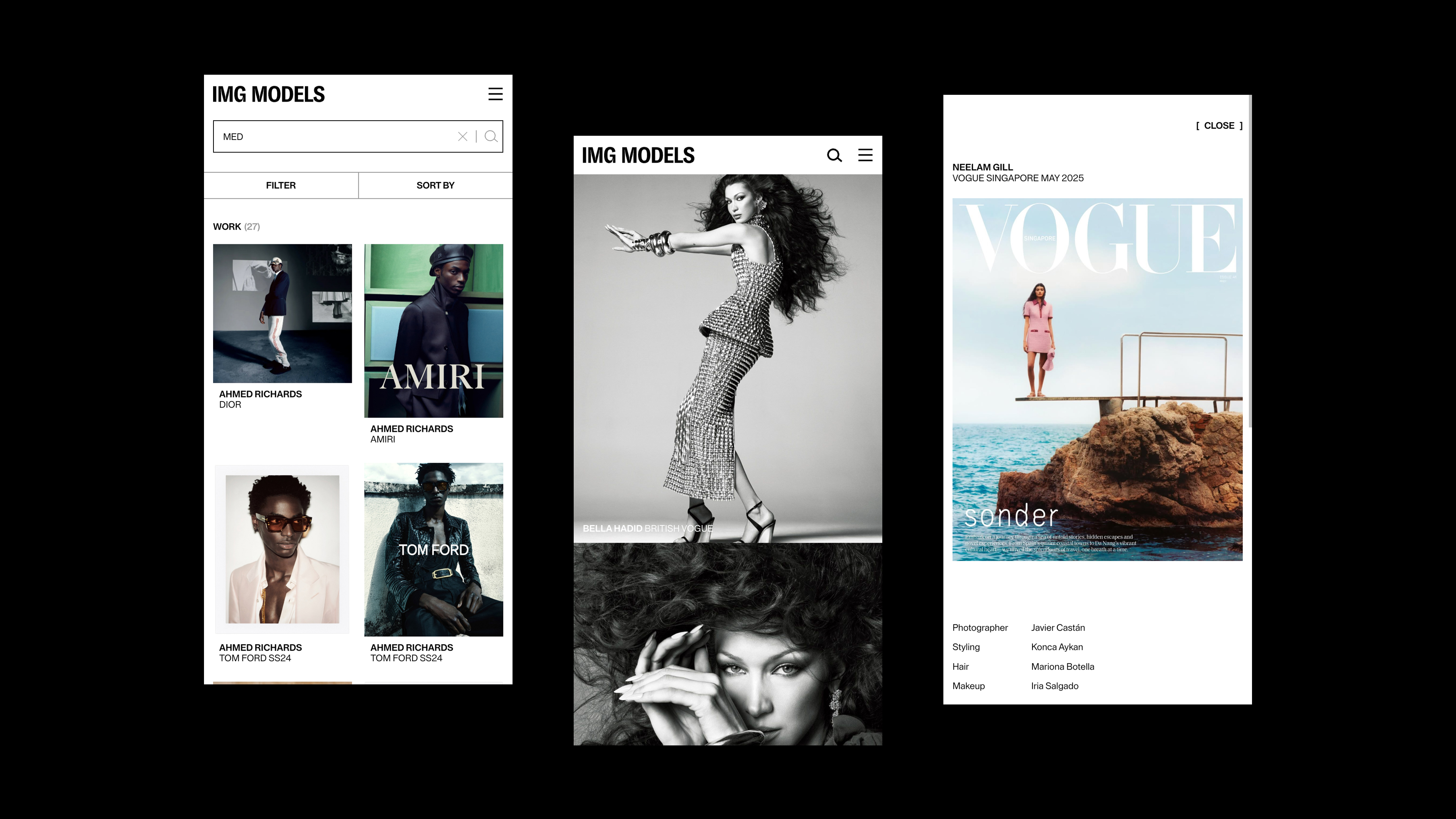Open hamburger menu in middle phone header
Viewport: 1456px width, 819px height.
point(865,155)
